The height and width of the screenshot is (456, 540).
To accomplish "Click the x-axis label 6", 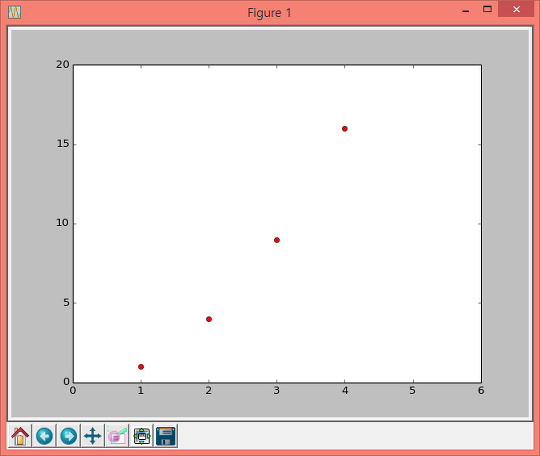I will click(x=481, y=391).
